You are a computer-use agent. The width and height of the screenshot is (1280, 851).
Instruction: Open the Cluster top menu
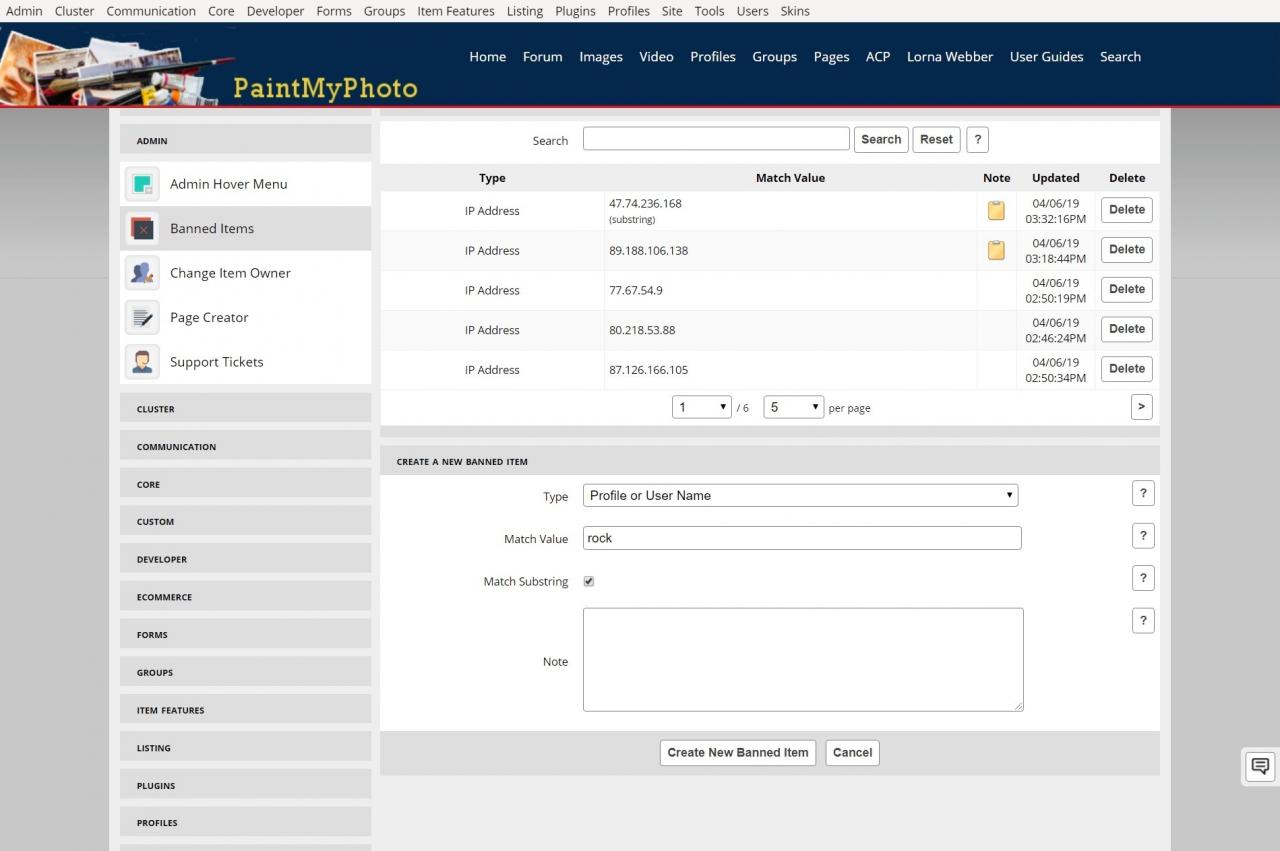tap(74, 11)
